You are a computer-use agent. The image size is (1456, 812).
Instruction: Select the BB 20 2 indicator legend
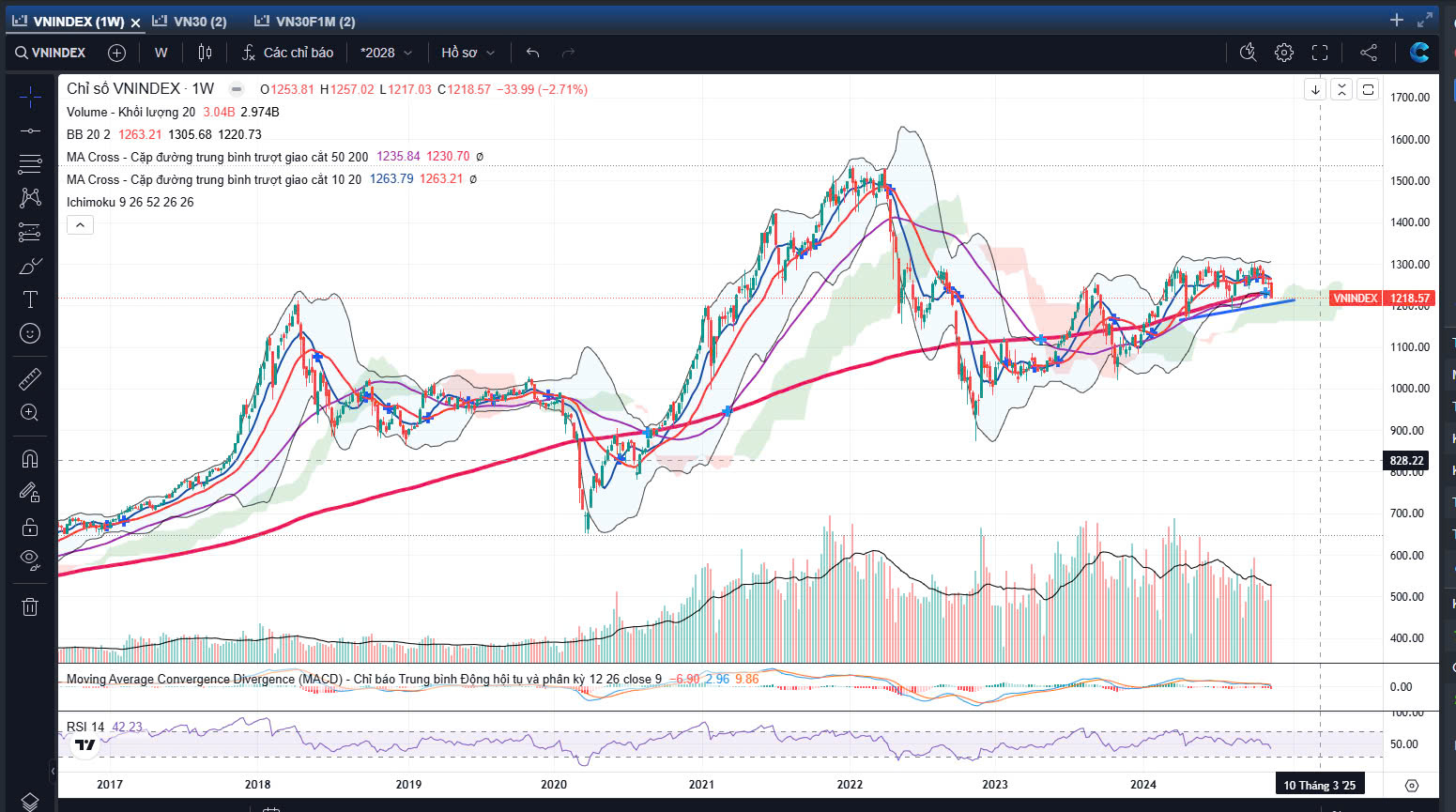coord(88,134)
